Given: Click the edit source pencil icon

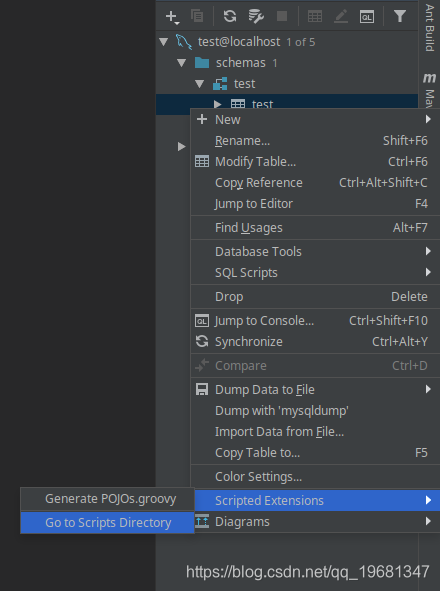Looking at the screenshot, I should (x=341, y=17).
